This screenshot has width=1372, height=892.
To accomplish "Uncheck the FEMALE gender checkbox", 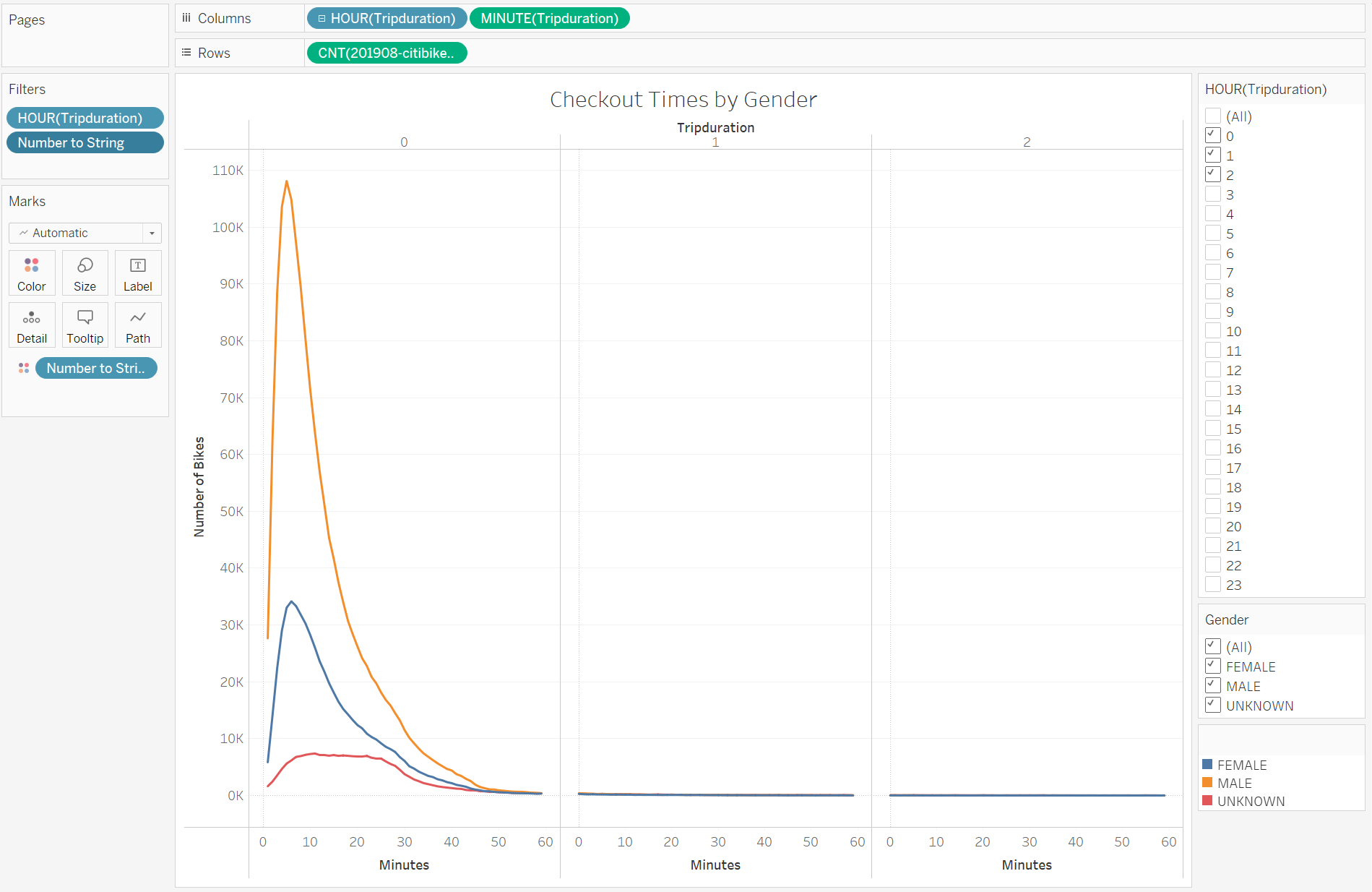I will (x=1213, y=666).
